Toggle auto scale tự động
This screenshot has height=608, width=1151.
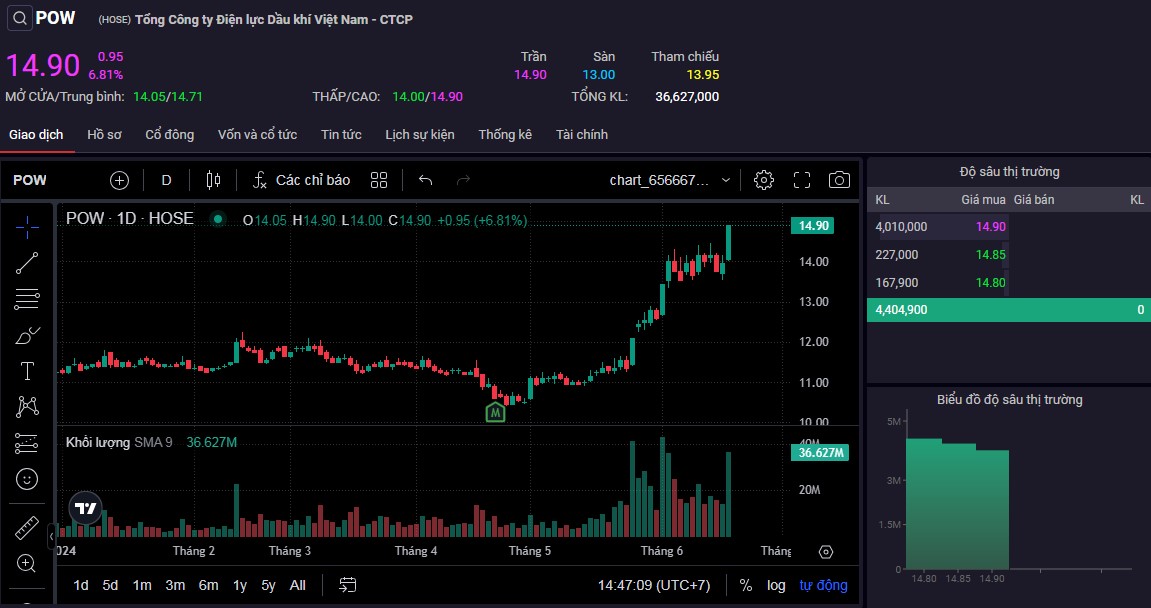click(x=823, y=585)
